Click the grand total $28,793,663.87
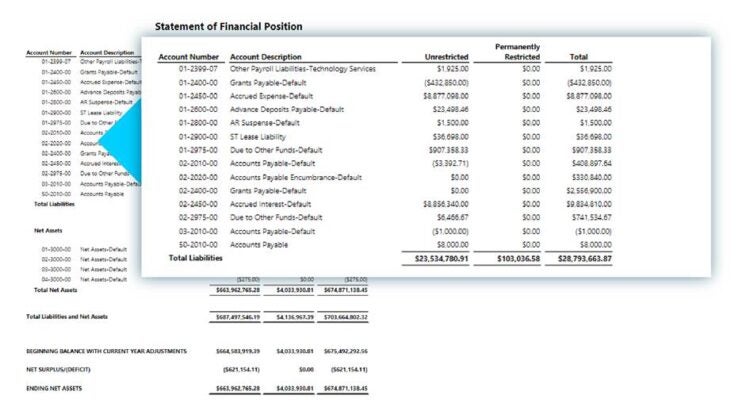The width and height of the screenshot is (742, 411). tap(584, 259)
